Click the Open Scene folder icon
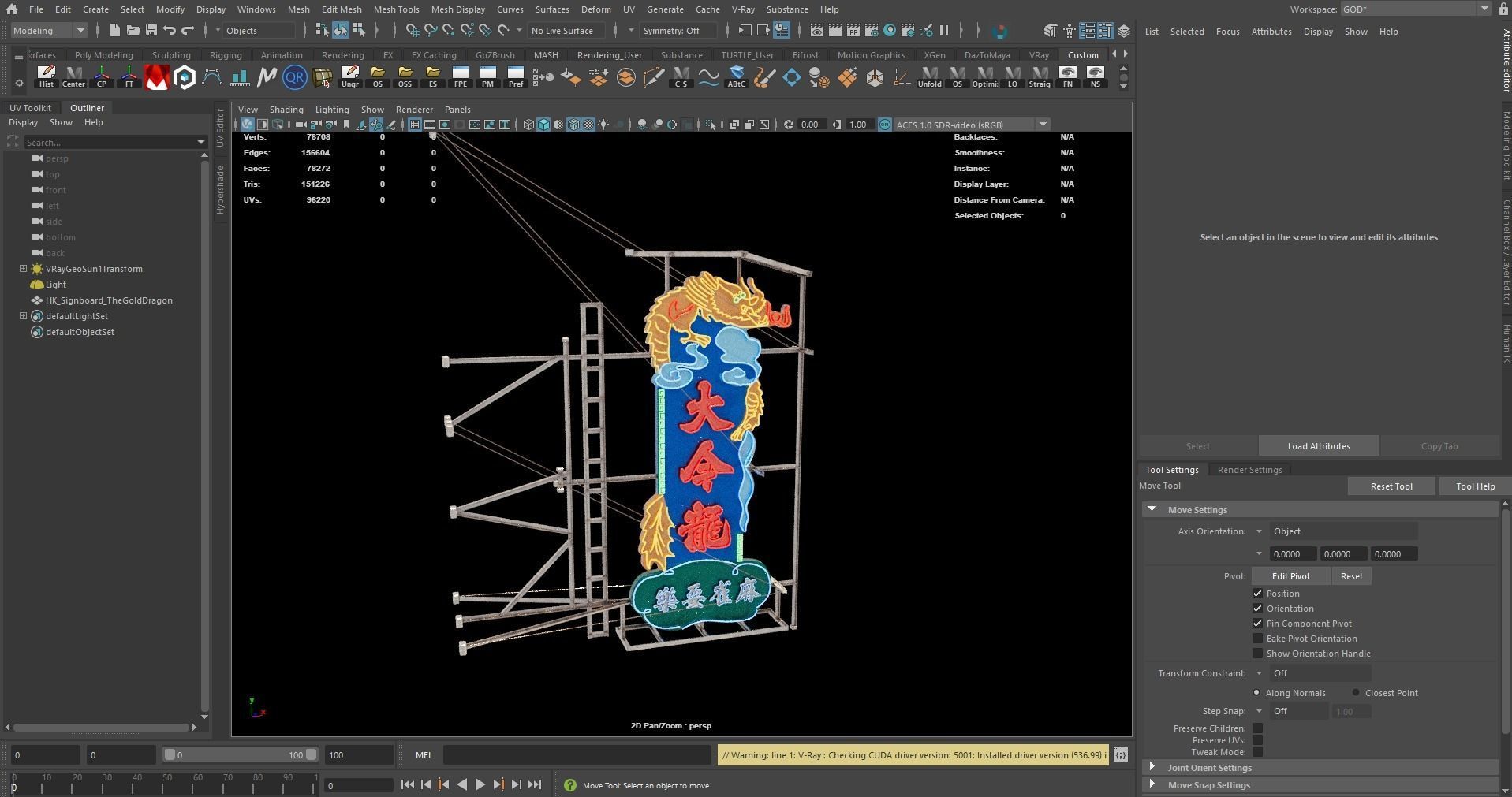Image resolution: width=1512 pixels, height=797 pixels. point(133,31)
